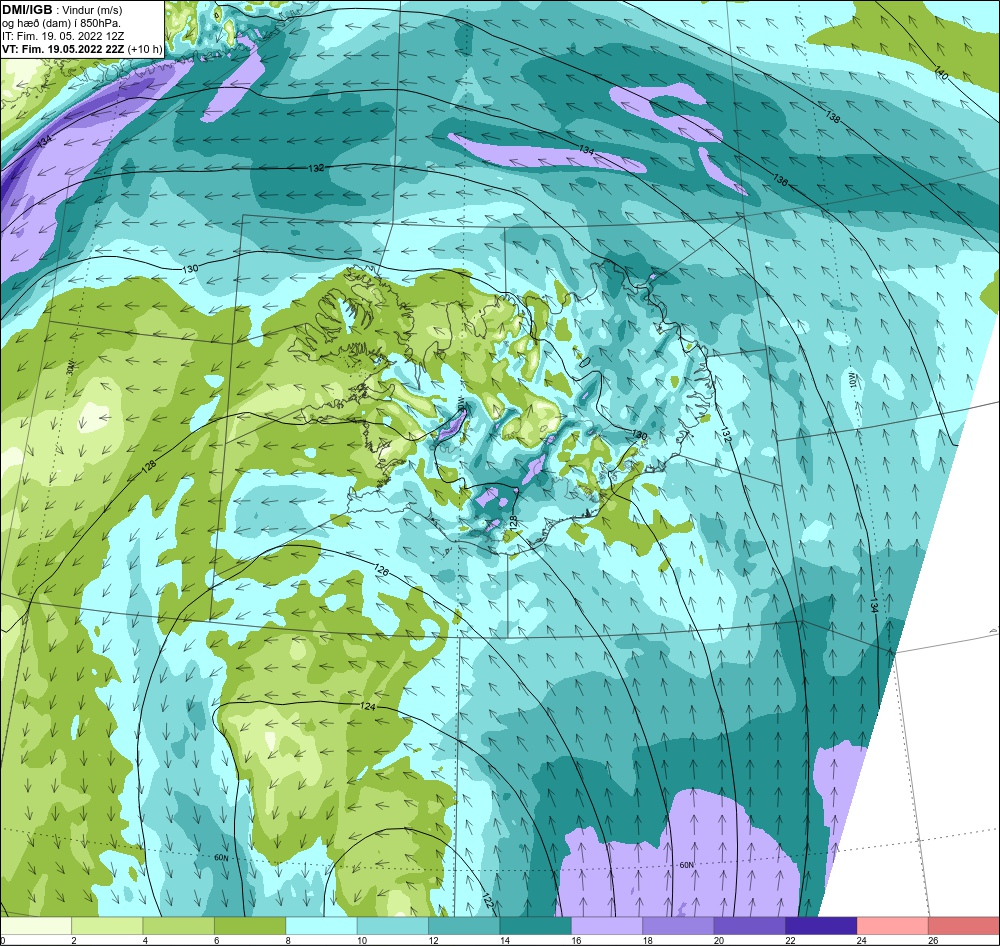Click the legend scale label '4'

(145, 940)
